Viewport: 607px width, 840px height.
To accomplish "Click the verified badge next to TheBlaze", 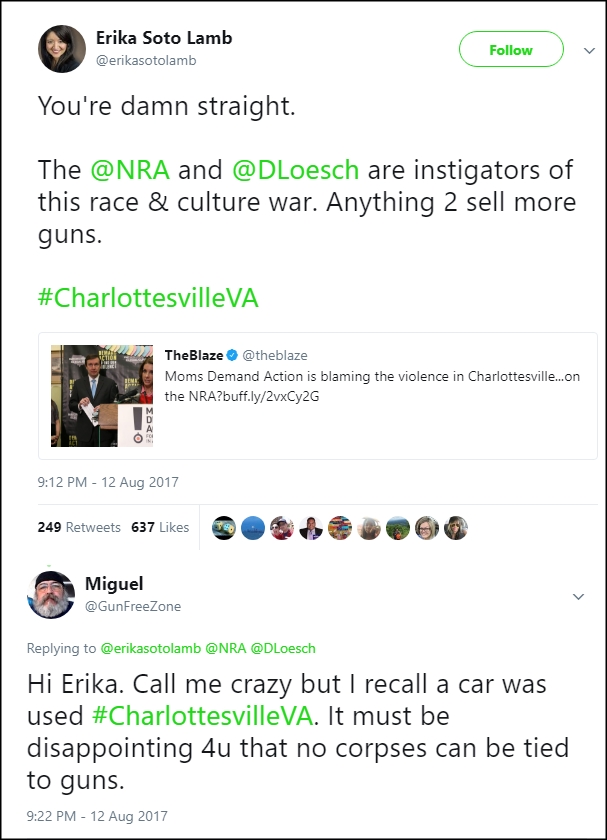I will (x=232, y=355).
